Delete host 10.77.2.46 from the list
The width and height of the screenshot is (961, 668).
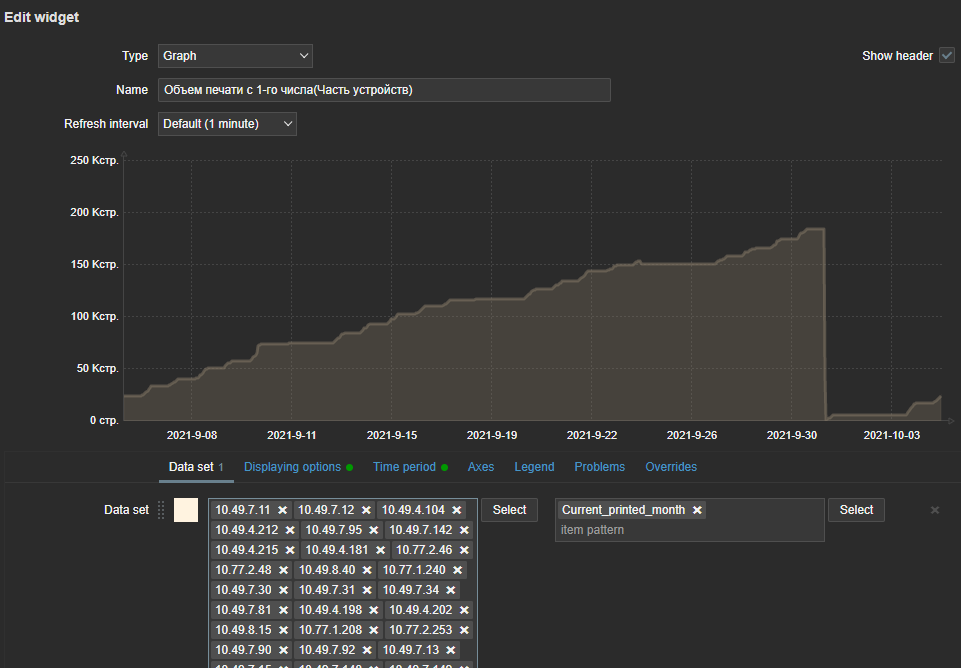[464, 550]
